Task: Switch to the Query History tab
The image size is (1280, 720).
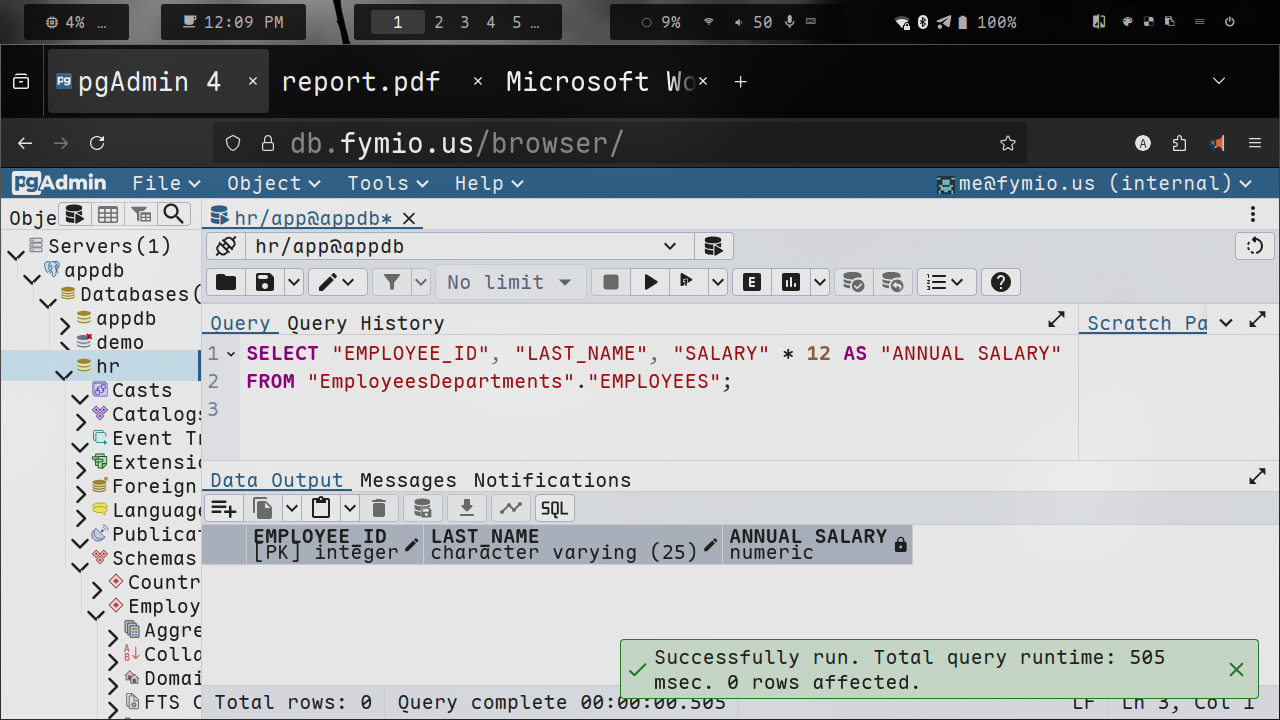Action: 365,323
